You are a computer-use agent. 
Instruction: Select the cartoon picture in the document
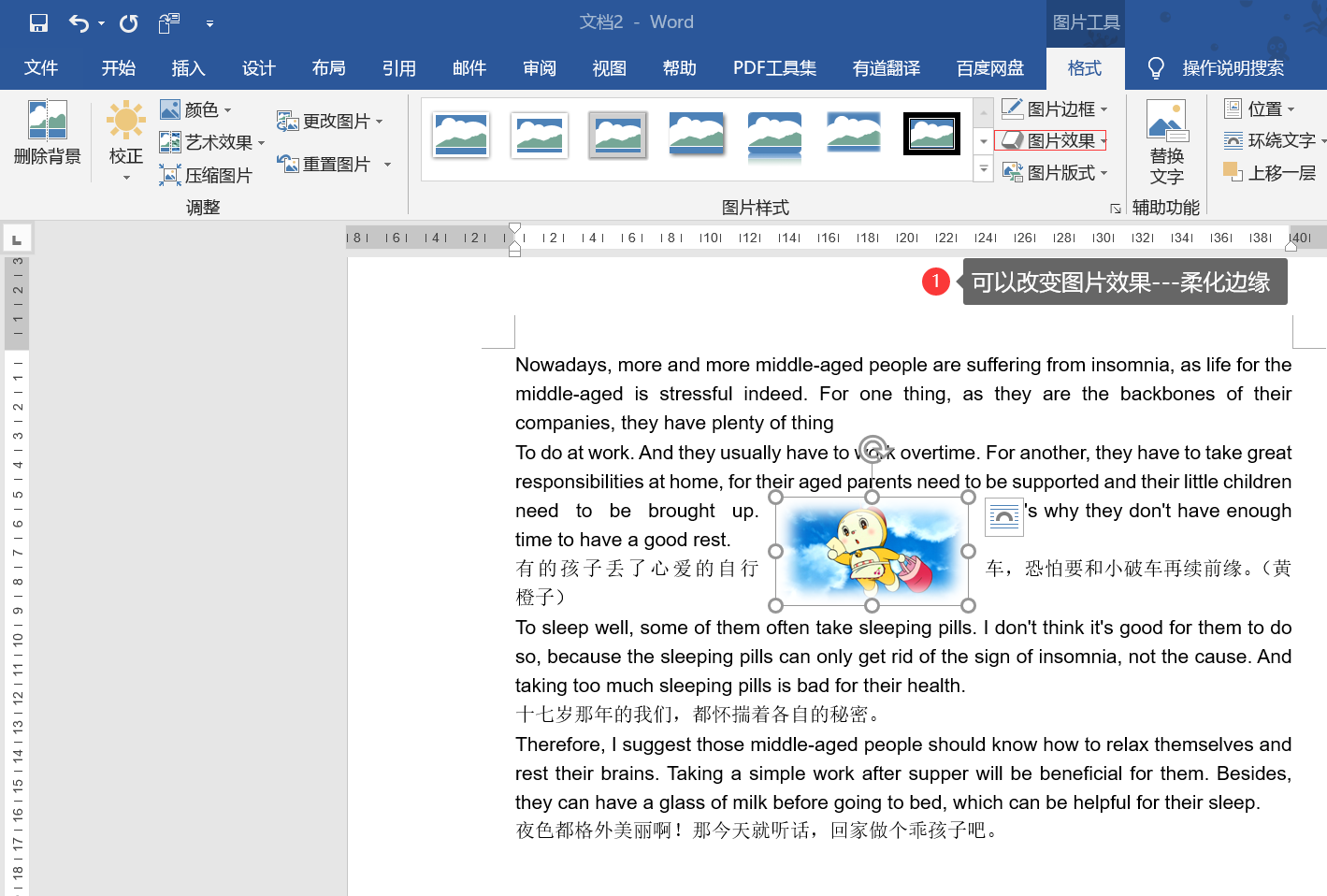(872, 551)
